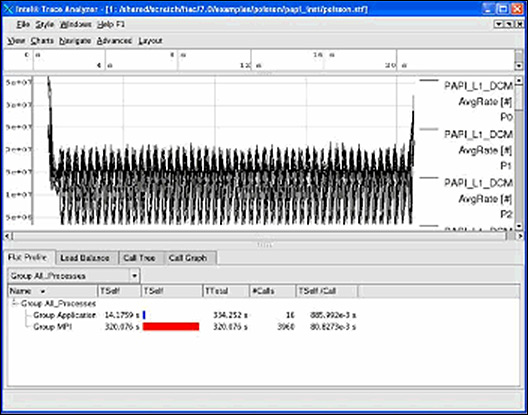Switch to the Load Balance tab
This screenshot has width=528, height=415.
(x=85, y=258)
